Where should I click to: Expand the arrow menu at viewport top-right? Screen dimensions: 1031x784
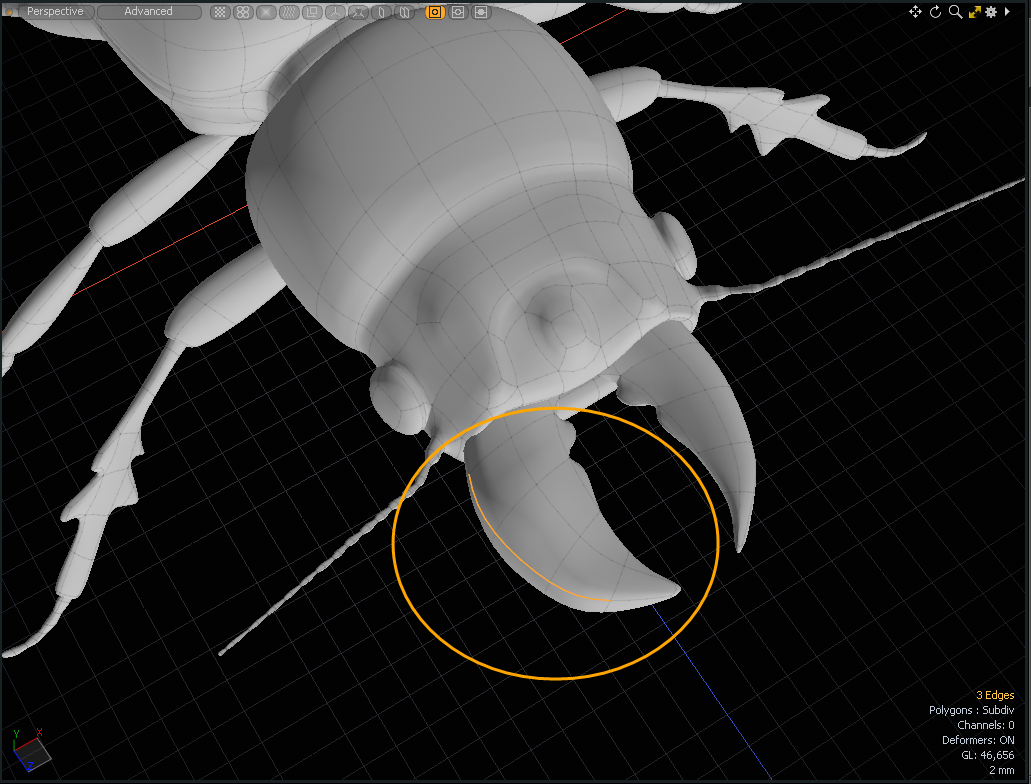pyautogui.click(x=1009, y=12)
